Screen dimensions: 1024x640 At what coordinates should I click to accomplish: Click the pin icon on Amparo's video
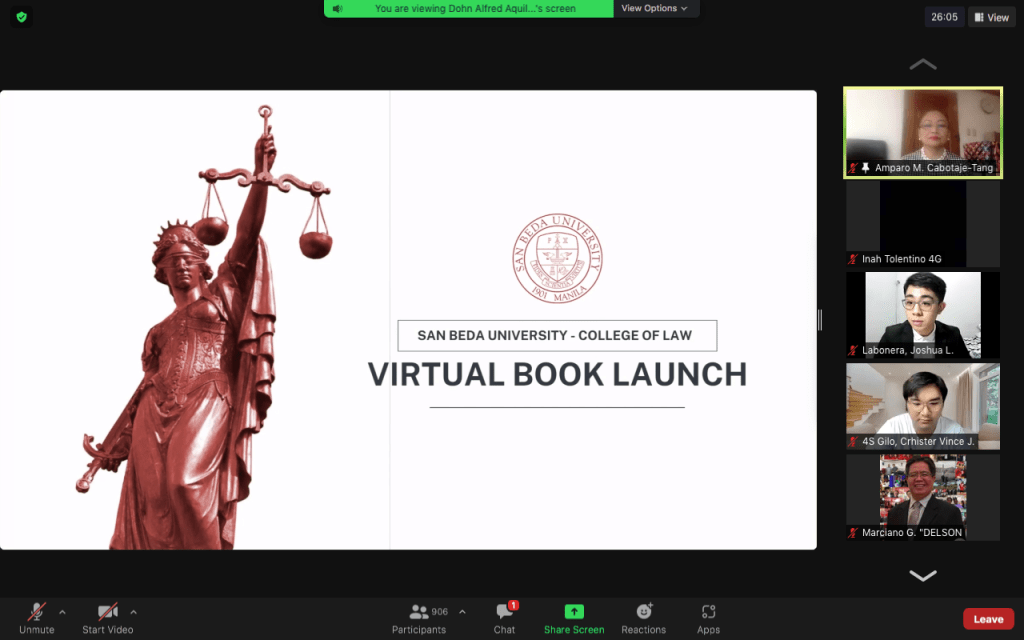point(866,168)
